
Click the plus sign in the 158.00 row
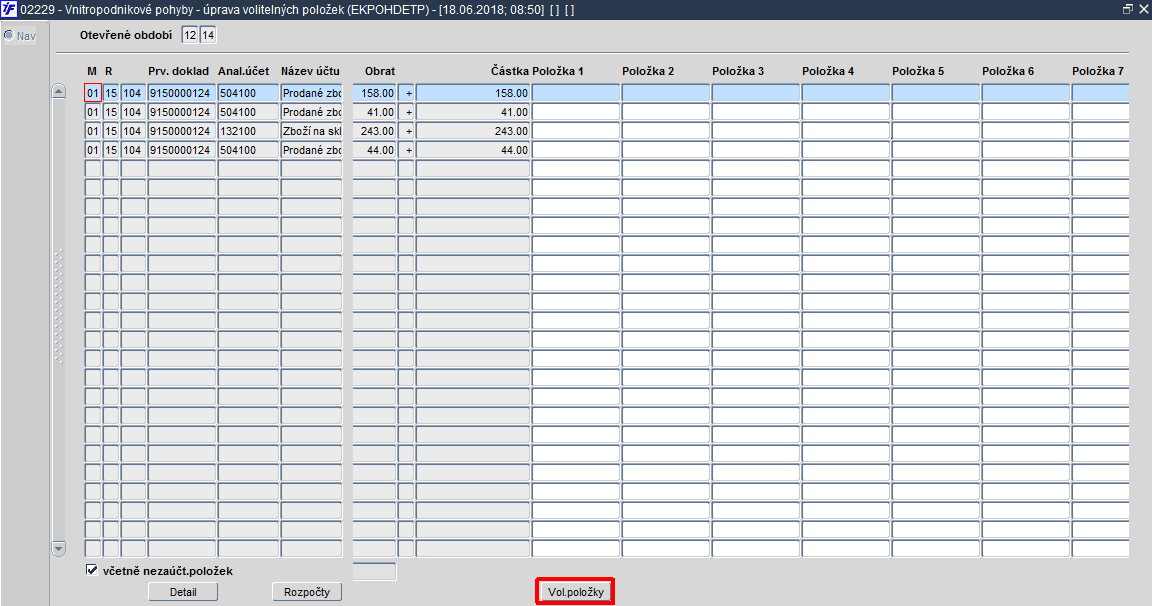408,93
